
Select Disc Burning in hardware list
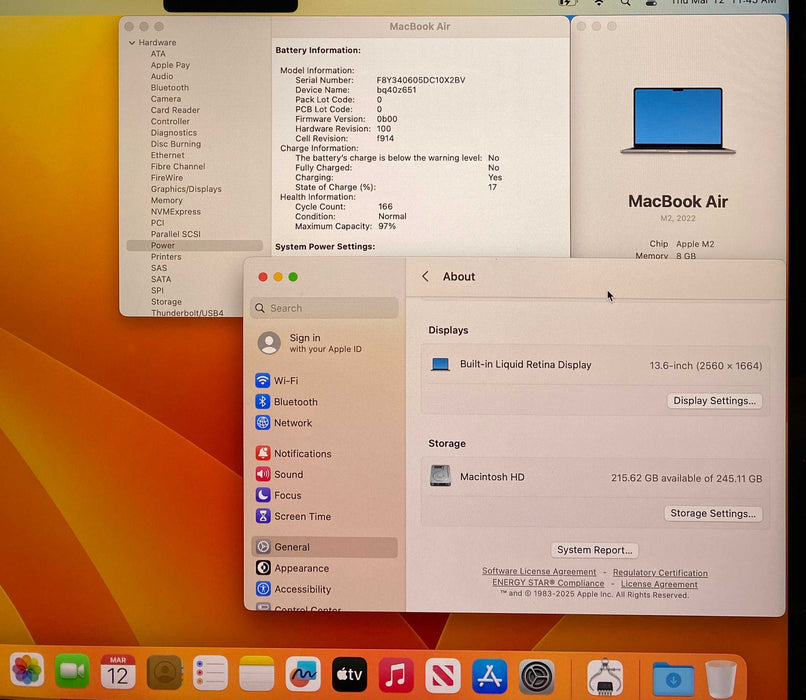(176, 144)
